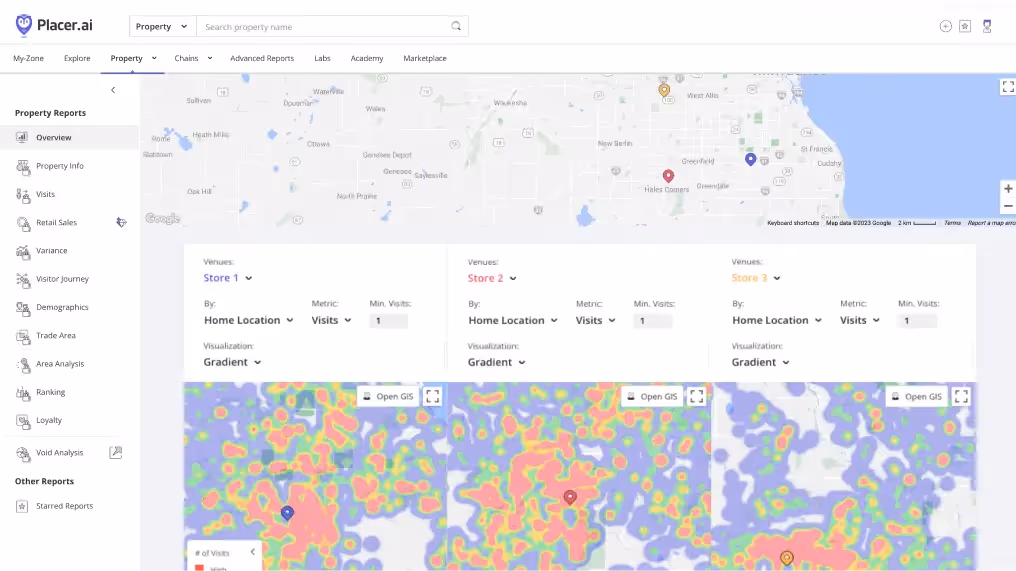Click the Visits sidebar icon
Screen dimensions: 1016x571
click(23, 194)
